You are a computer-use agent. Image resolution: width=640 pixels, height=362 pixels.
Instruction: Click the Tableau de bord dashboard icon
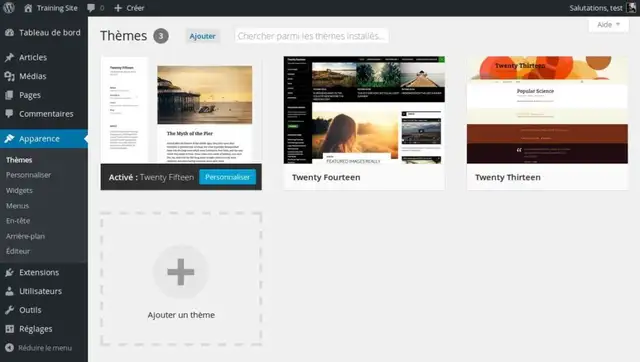(9, 32)
